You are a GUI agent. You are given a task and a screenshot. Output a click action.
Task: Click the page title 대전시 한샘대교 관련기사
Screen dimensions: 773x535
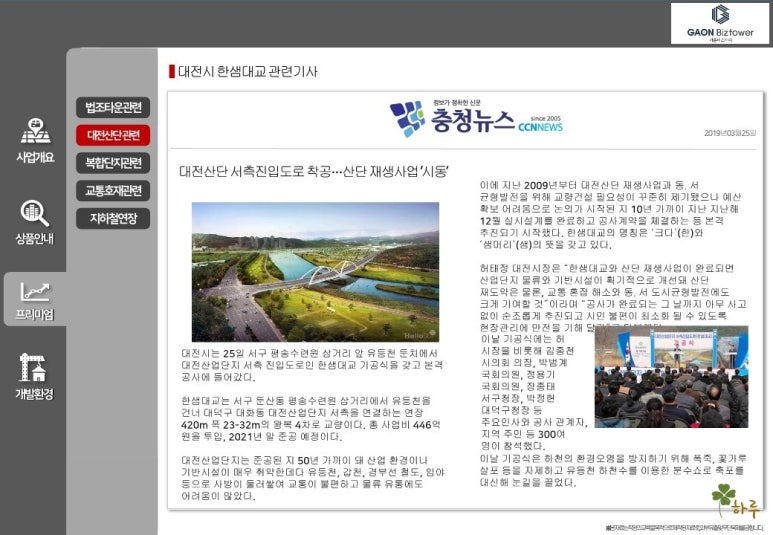pos(247,71)
